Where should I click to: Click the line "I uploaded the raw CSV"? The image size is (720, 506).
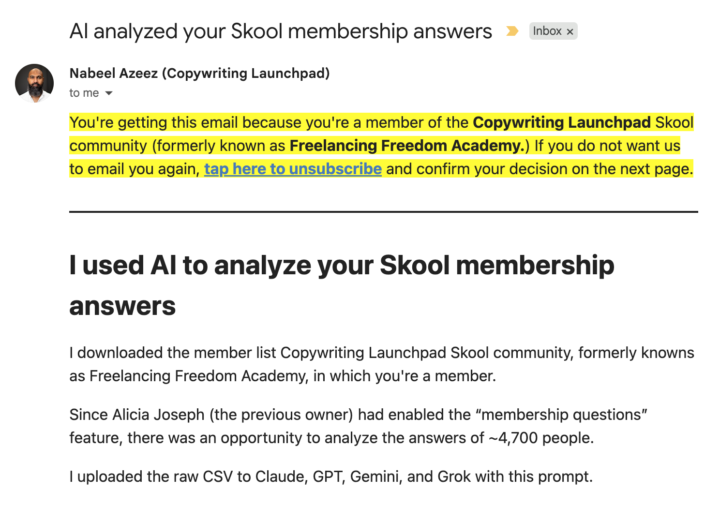(330, 476)
